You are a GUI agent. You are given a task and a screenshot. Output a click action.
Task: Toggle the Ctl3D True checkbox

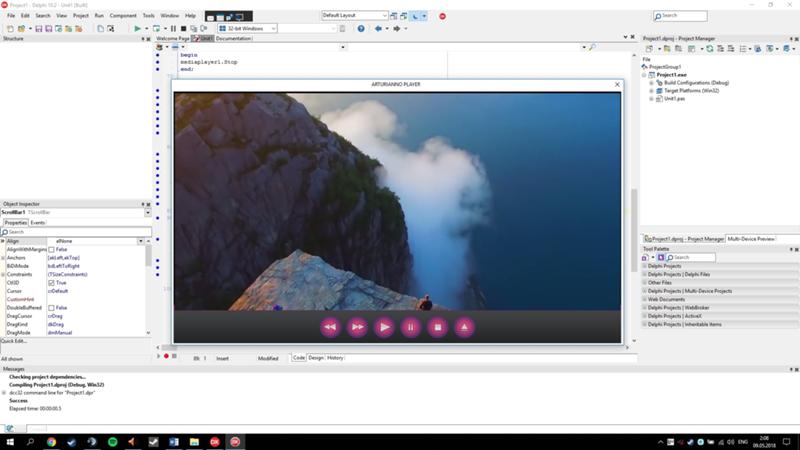click(51, 283)
